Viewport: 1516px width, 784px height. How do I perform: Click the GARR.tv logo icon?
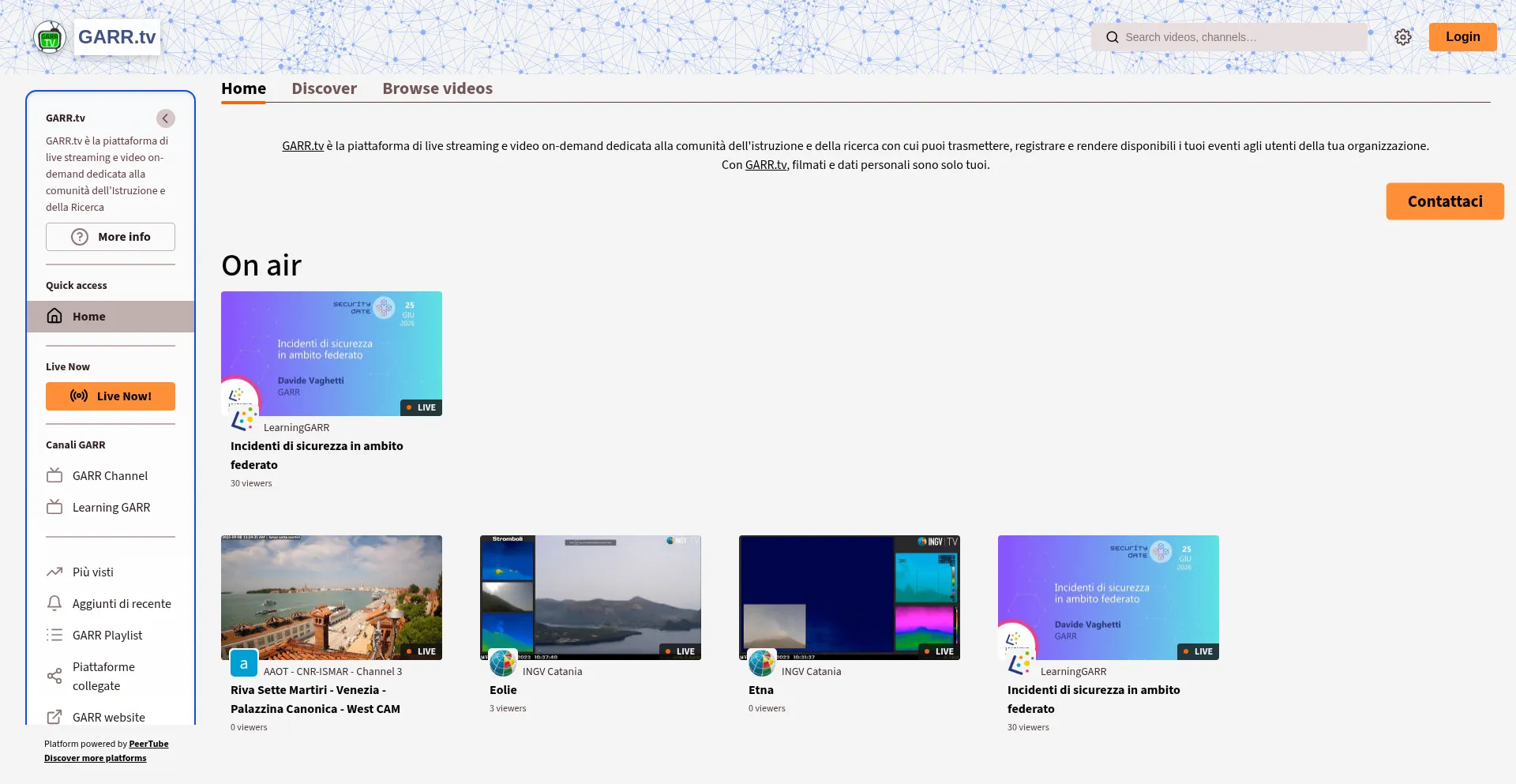(x=50, y=37)
